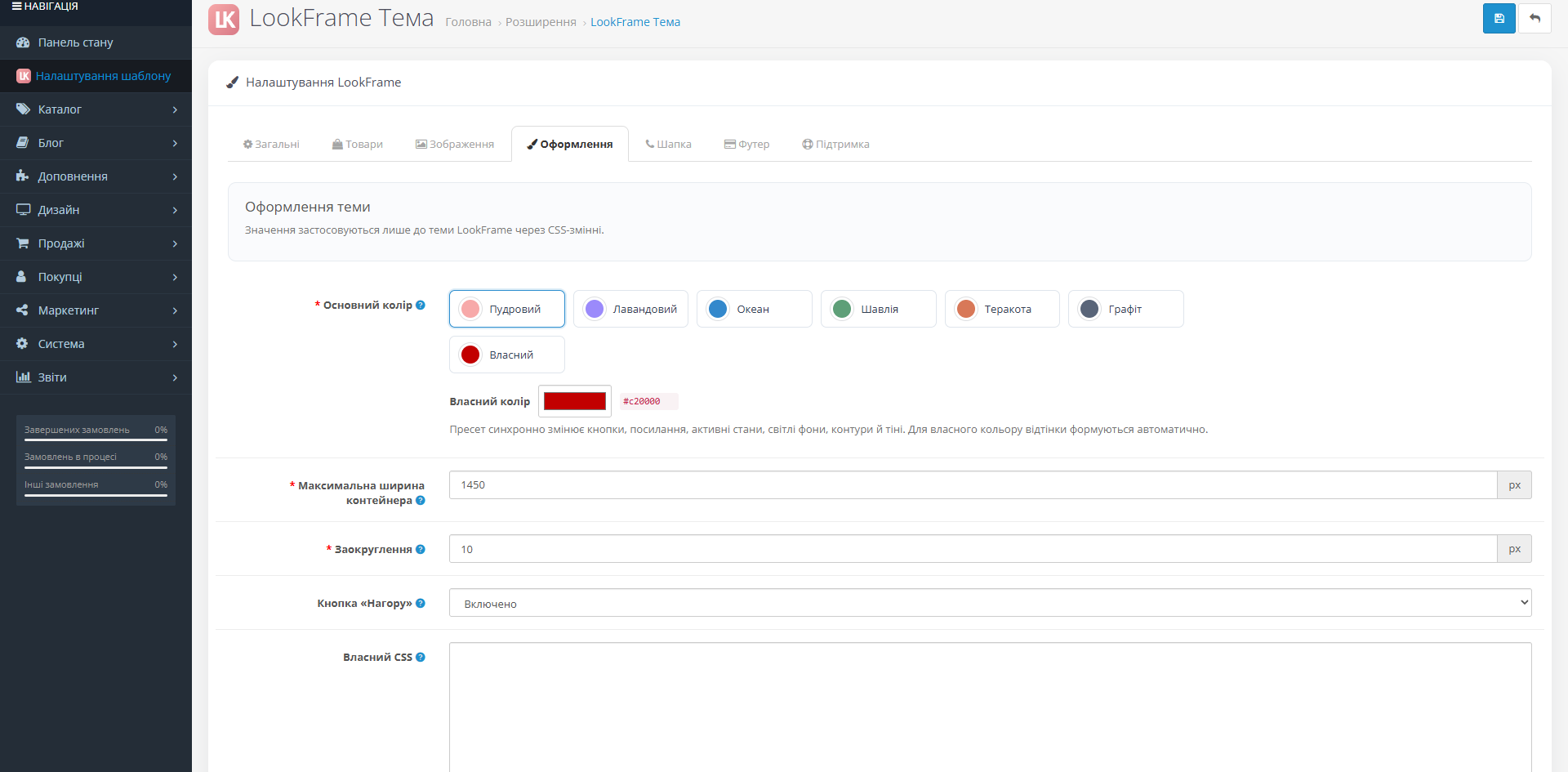The height and width of the screenshot is (772, 1568).
Task: Click the #c20000 hex code label
Action: click(648, 401)
